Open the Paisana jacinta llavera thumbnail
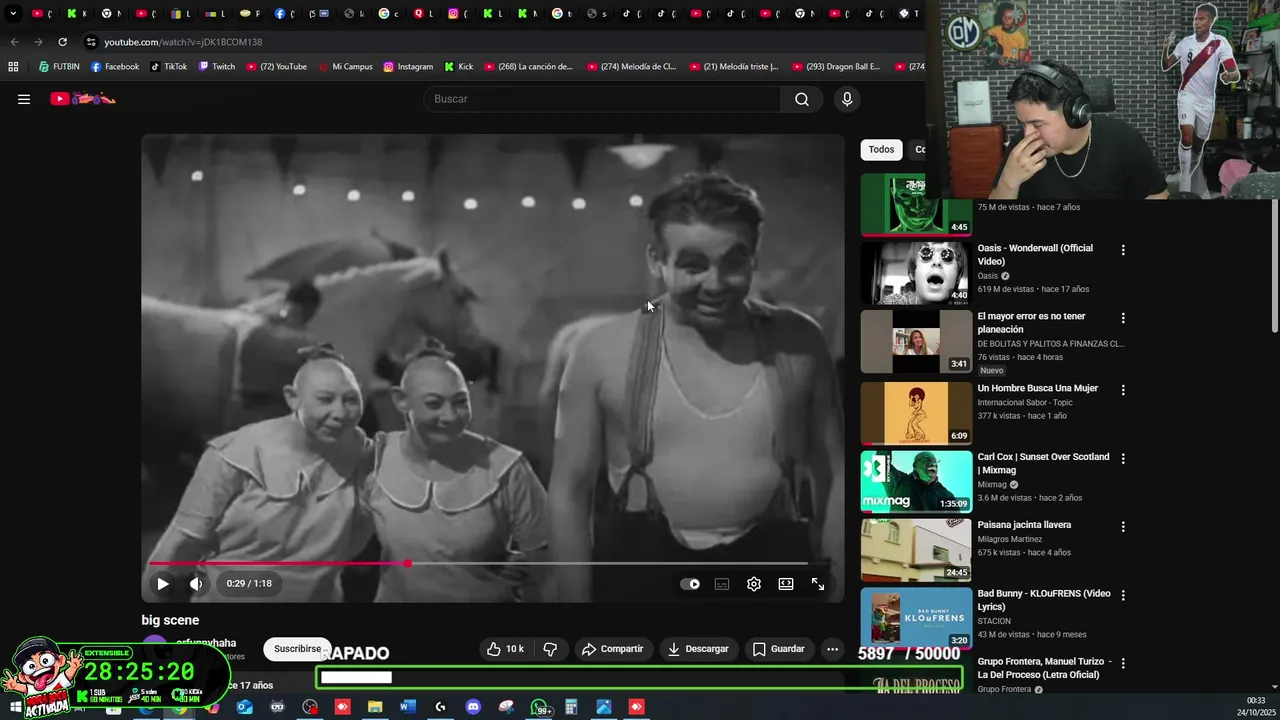 click(x=916, y=549)
